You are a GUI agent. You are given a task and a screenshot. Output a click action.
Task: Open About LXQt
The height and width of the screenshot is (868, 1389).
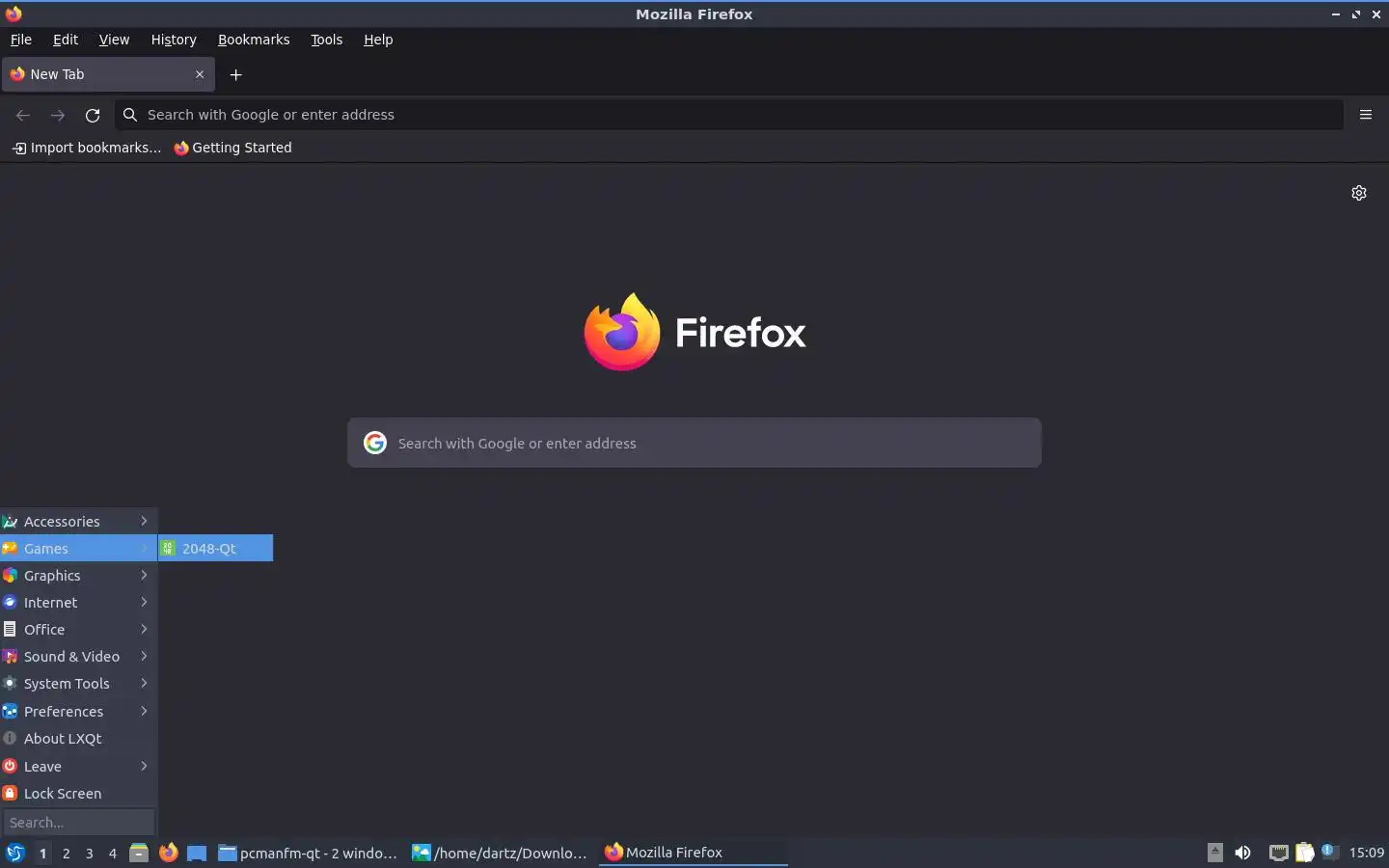click(x=78, y=738)
